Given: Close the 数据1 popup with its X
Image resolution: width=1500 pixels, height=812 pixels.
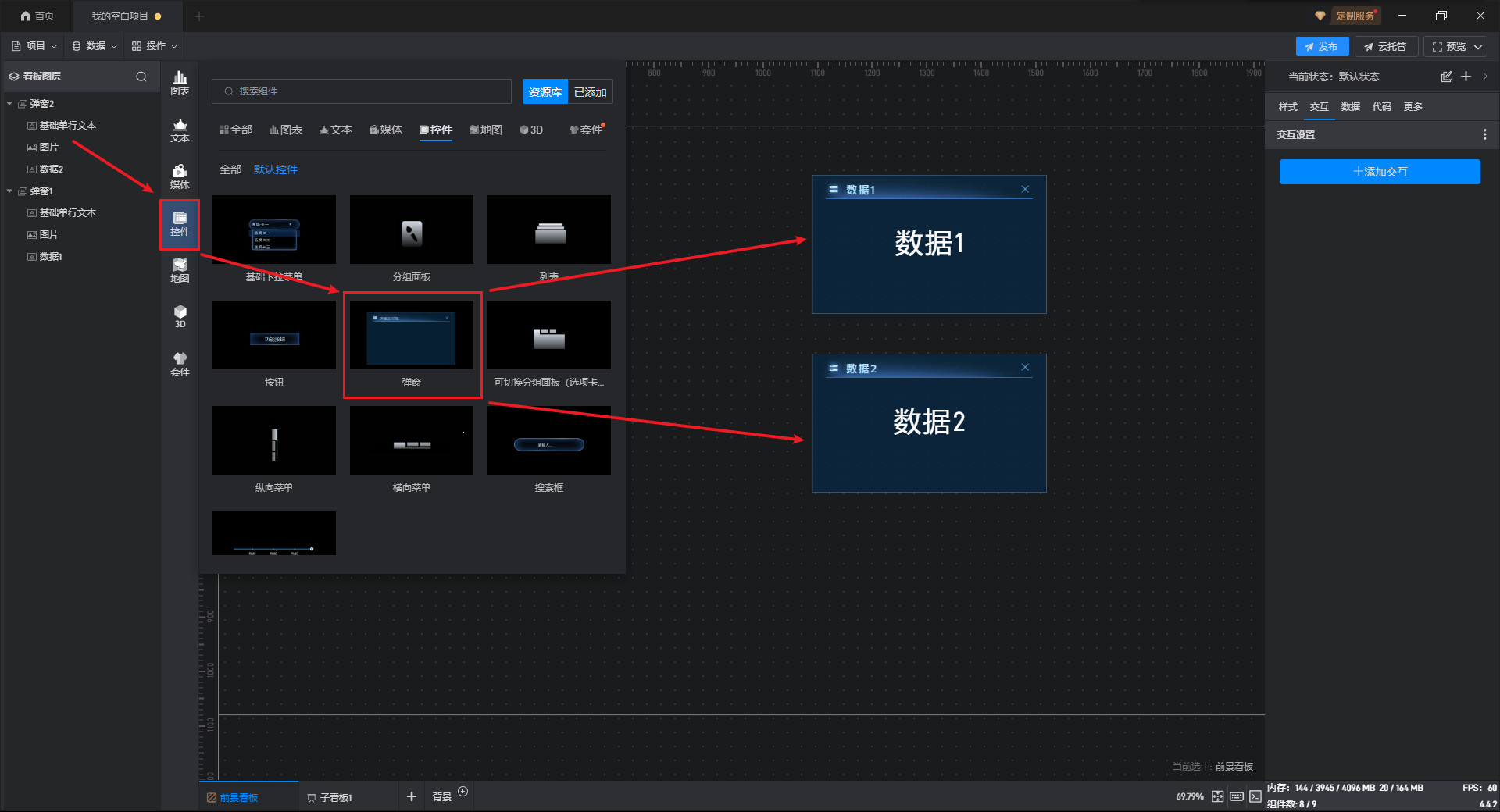Looking at the screenshot, I should click(1025, 190).
